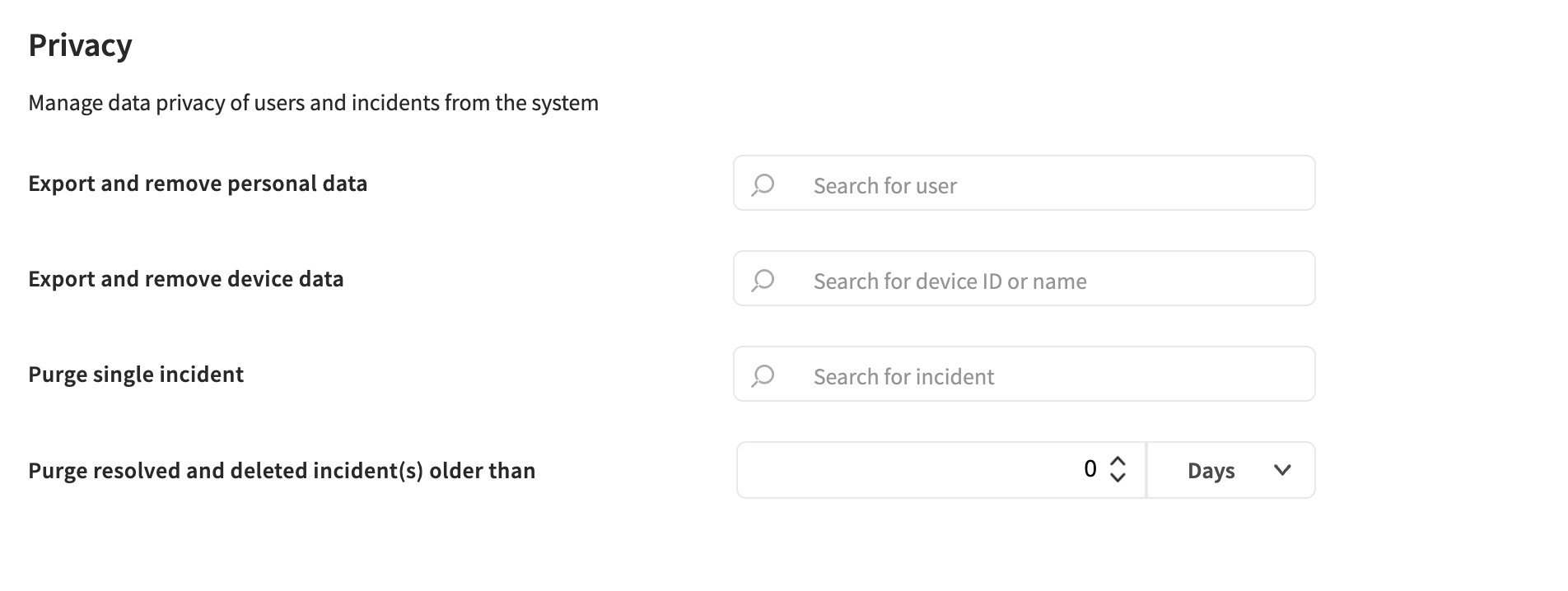
Task: Click the magnifier icon in user search
Action: [x=763, y=184]
